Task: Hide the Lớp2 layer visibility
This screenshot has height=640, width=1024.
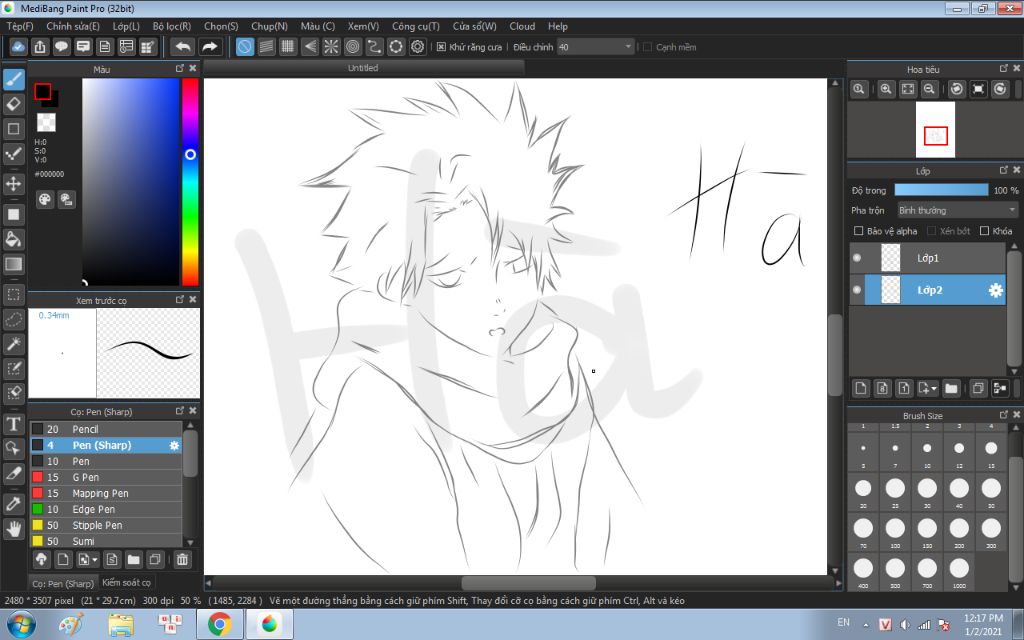Action: (857, 290)
